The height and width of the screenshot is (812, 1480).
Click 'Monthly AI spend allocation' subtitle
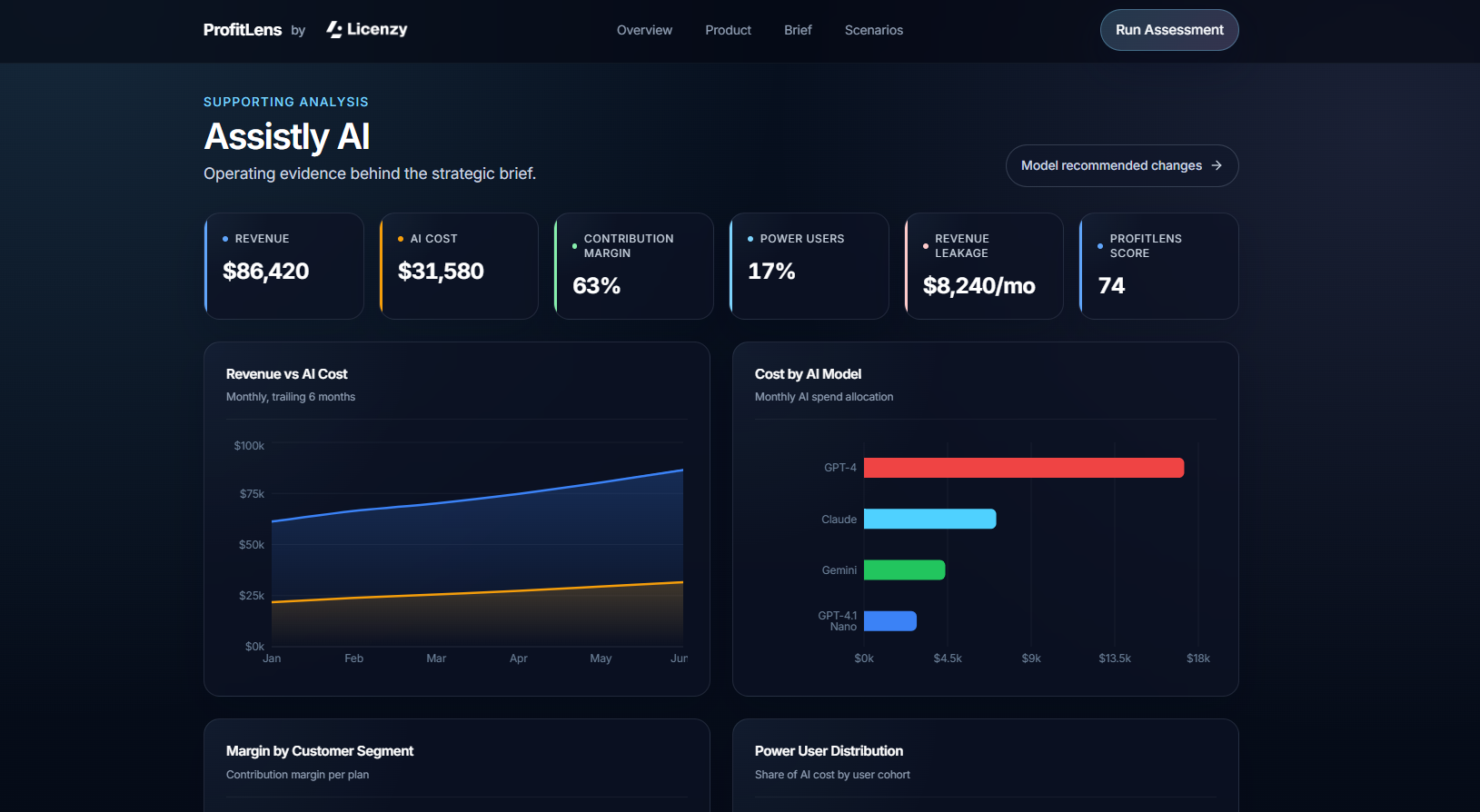(824, 397)
